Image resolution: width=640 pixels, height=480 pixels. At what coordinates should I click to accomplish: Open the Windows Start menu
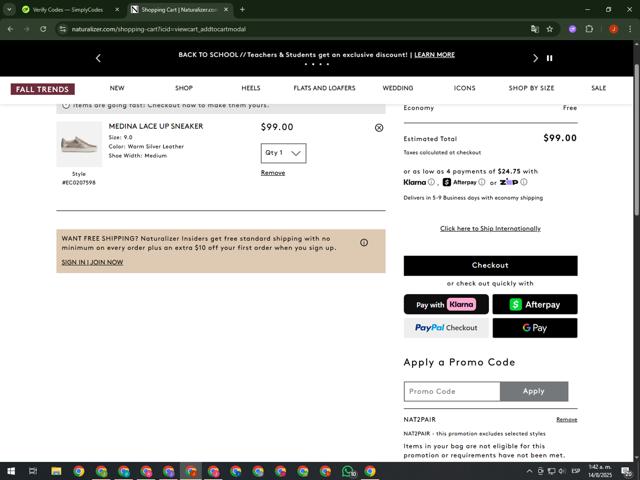11,471
